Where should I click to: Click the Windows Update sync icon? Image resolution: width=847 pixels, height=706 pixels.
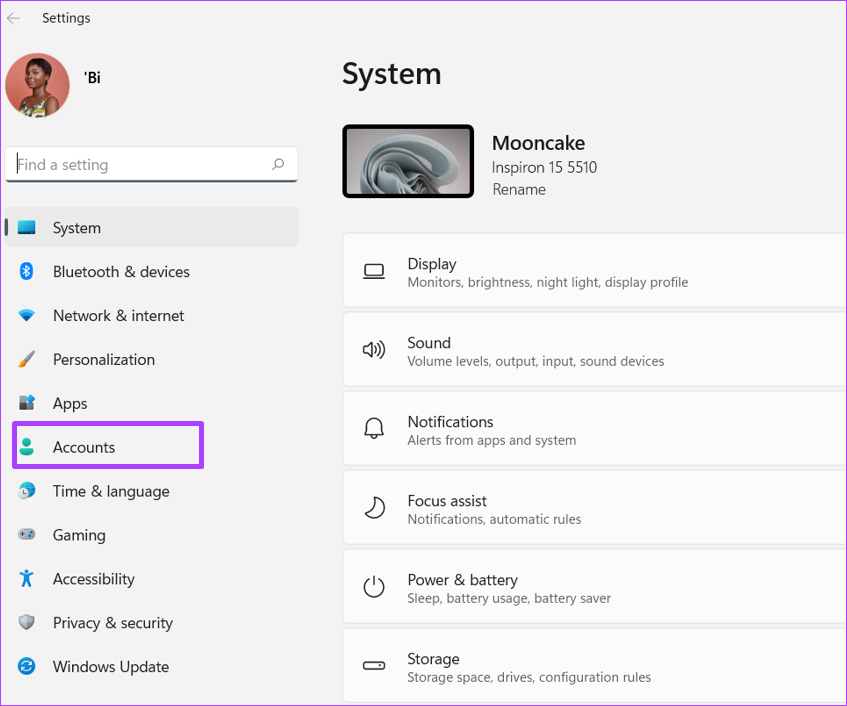pos(26,666)
